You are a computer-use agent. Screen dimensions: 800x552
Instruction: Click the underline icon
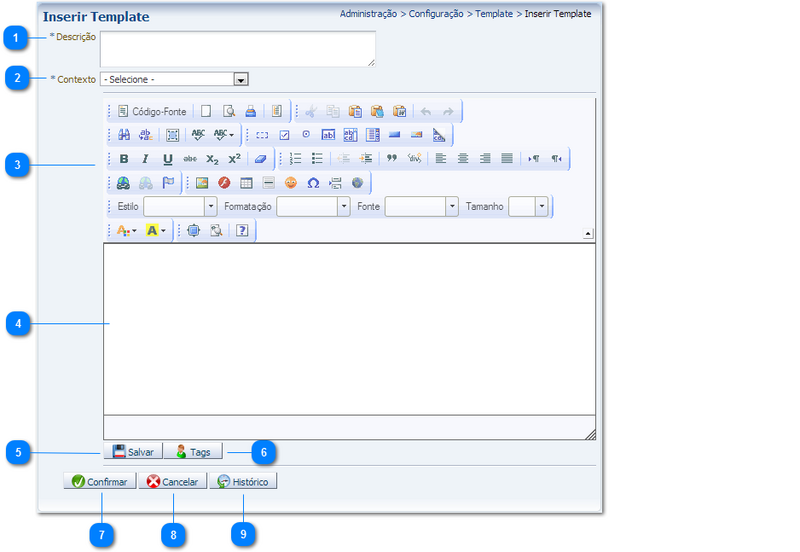(167, 159)
